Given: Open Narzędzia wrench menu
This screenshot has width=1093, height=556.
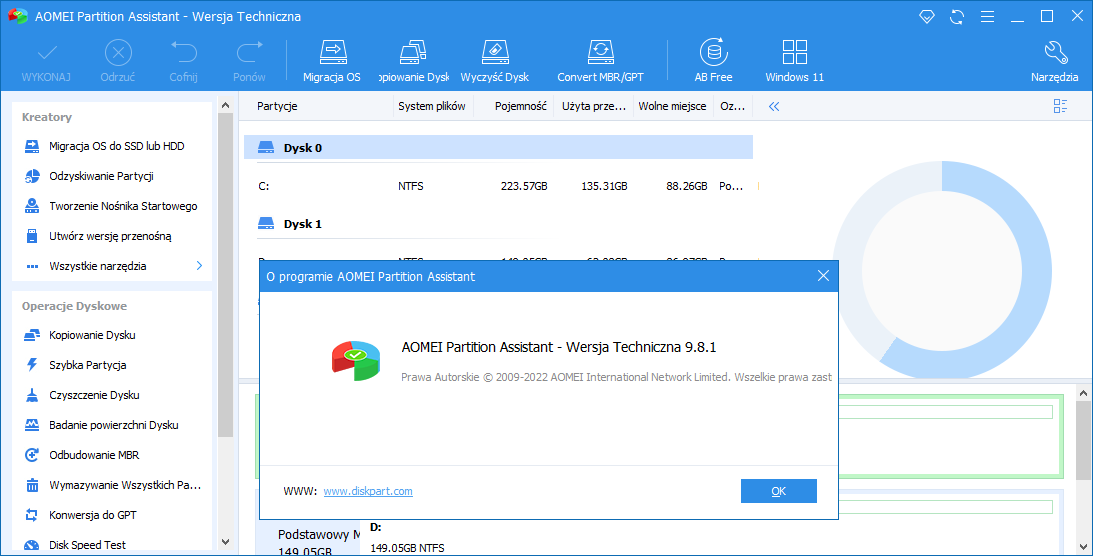Looking at the screenshot, I should point(1055,61).
